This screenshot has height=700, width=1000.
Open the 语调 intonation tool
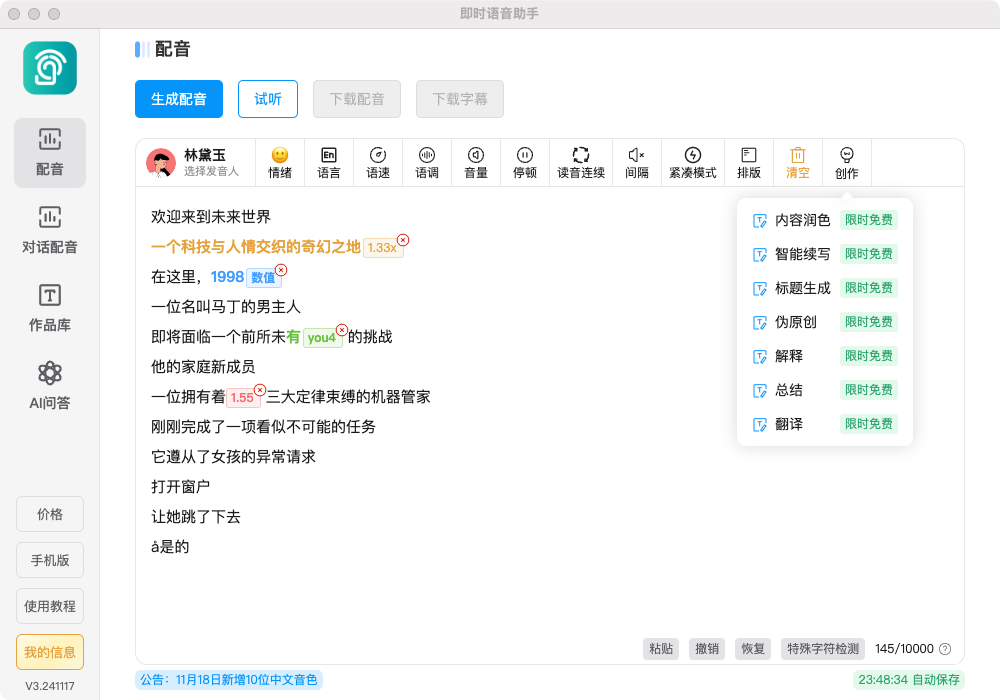click(x=427, y=162)
